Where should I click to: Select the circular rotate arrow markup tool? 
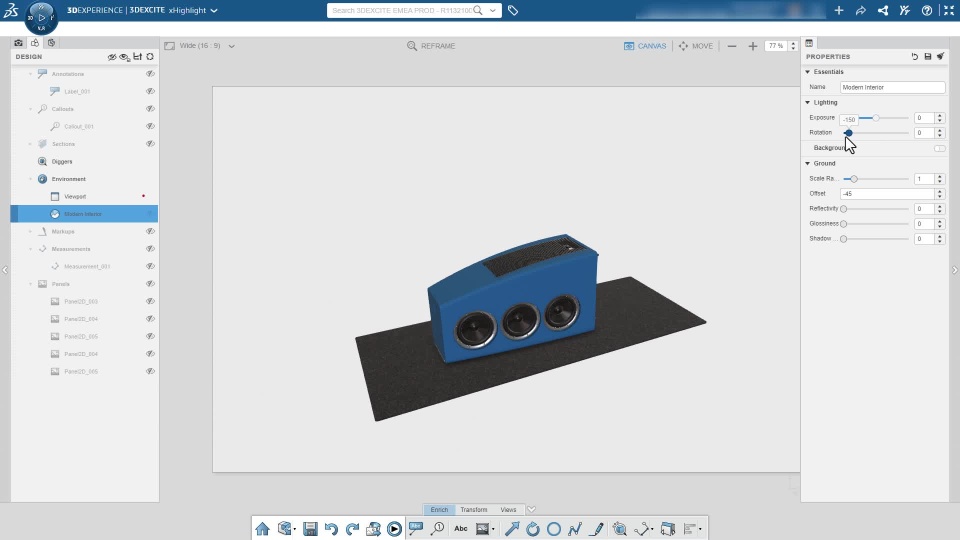point(533,528)
